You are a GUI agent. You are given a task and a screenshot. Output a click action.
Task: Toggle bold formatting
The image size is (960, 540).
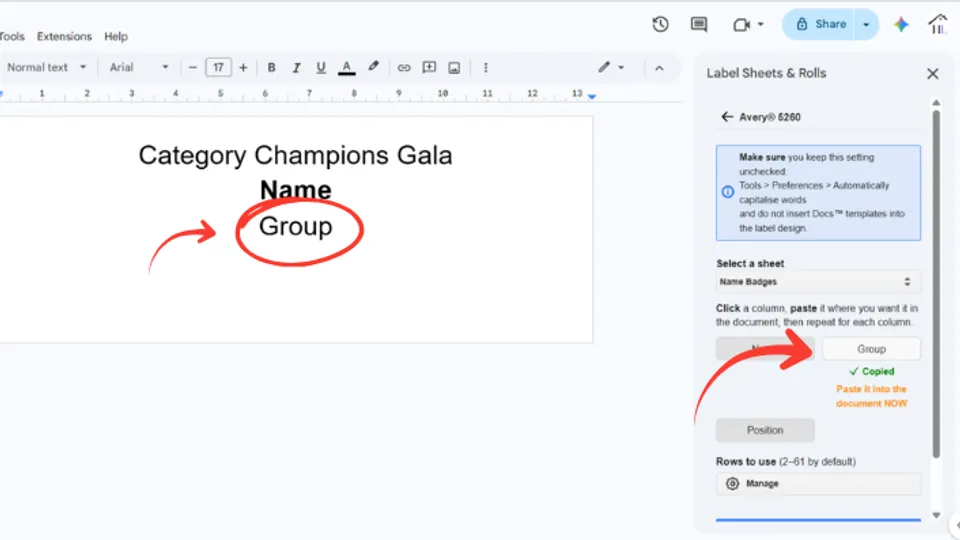[x=271, y=67]
